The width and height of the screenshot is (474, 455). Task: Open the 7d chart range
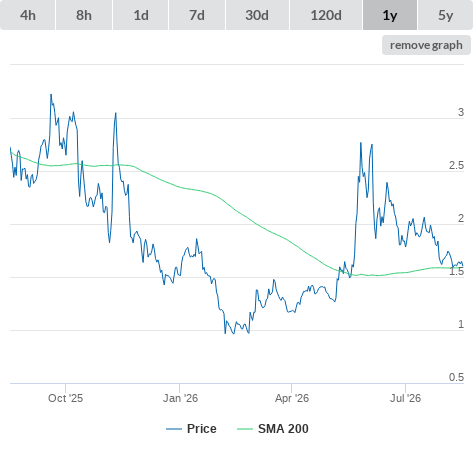(x=197, y=15)
